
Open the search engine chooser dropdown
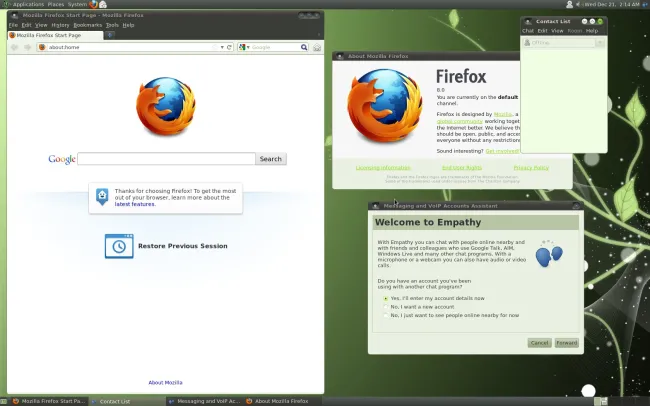coord(244,47)
